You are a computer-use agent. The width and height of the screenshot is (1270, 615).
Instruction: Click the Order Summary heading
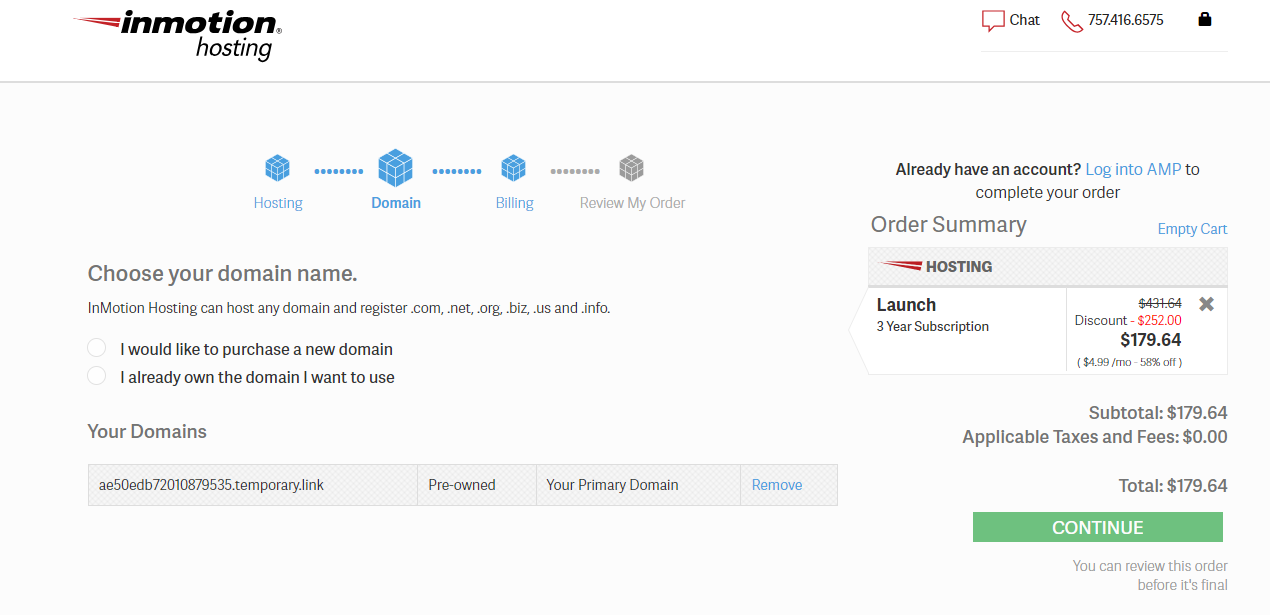(x=948, y=225)
